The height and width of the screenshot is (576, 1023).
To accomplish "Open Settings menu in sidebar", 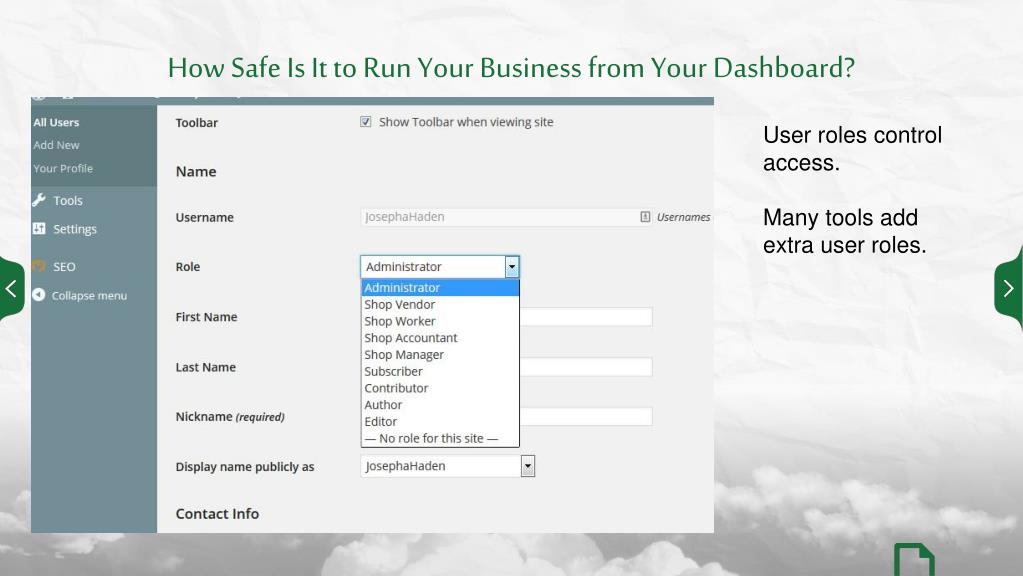I will [74, 229].
